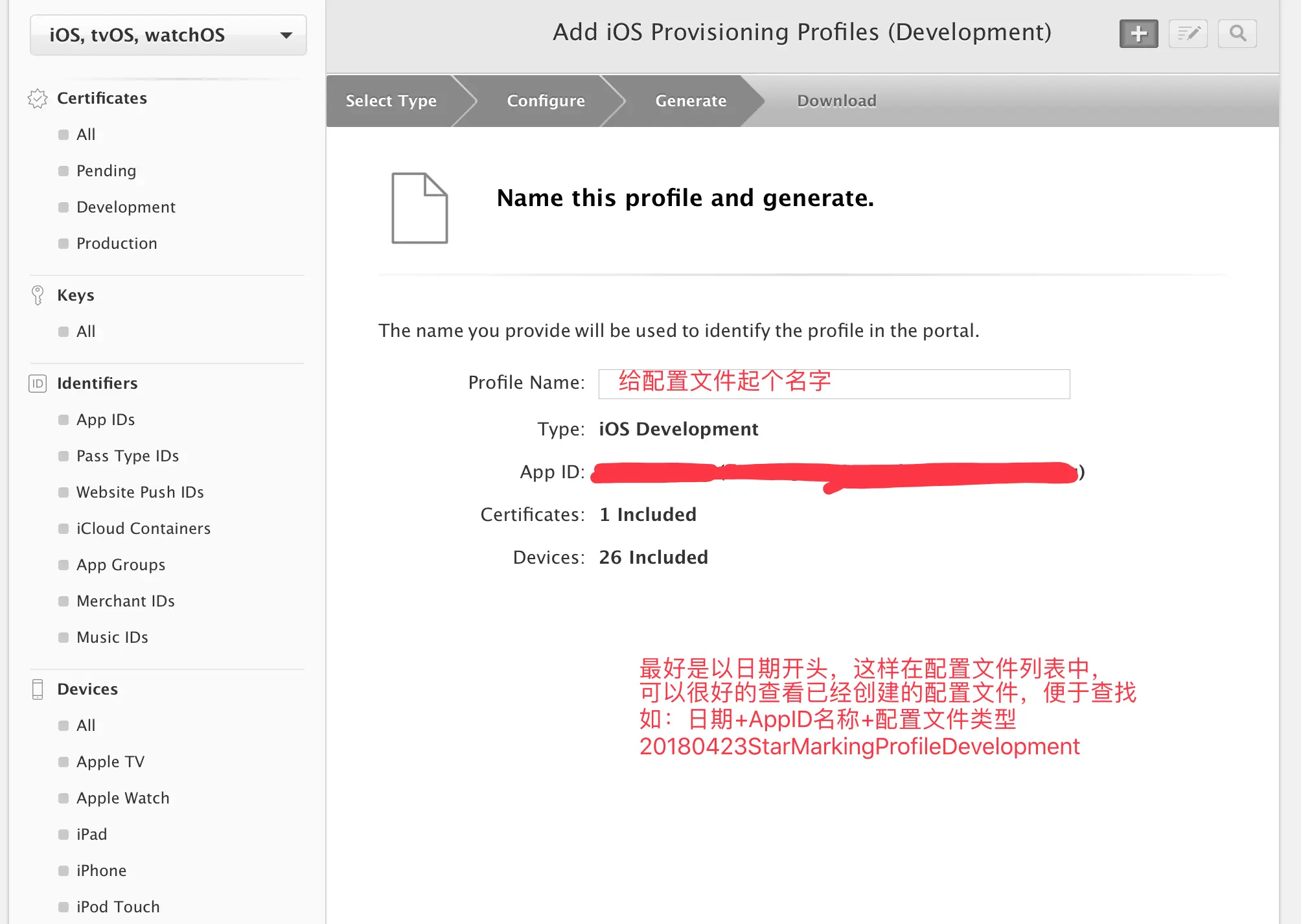
Task: Select the Generate step in the breadcrumb
Action: pos(691,101)
